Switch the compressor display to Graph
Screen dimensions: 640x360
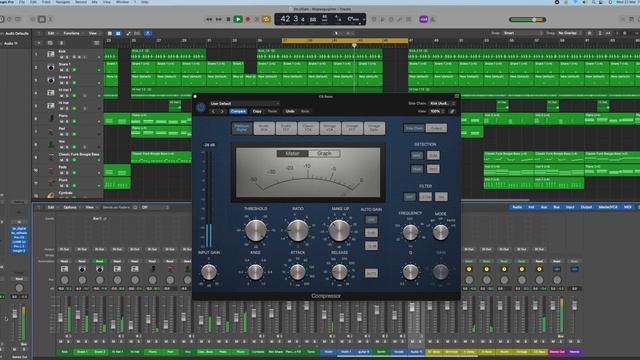pos(324,153)
